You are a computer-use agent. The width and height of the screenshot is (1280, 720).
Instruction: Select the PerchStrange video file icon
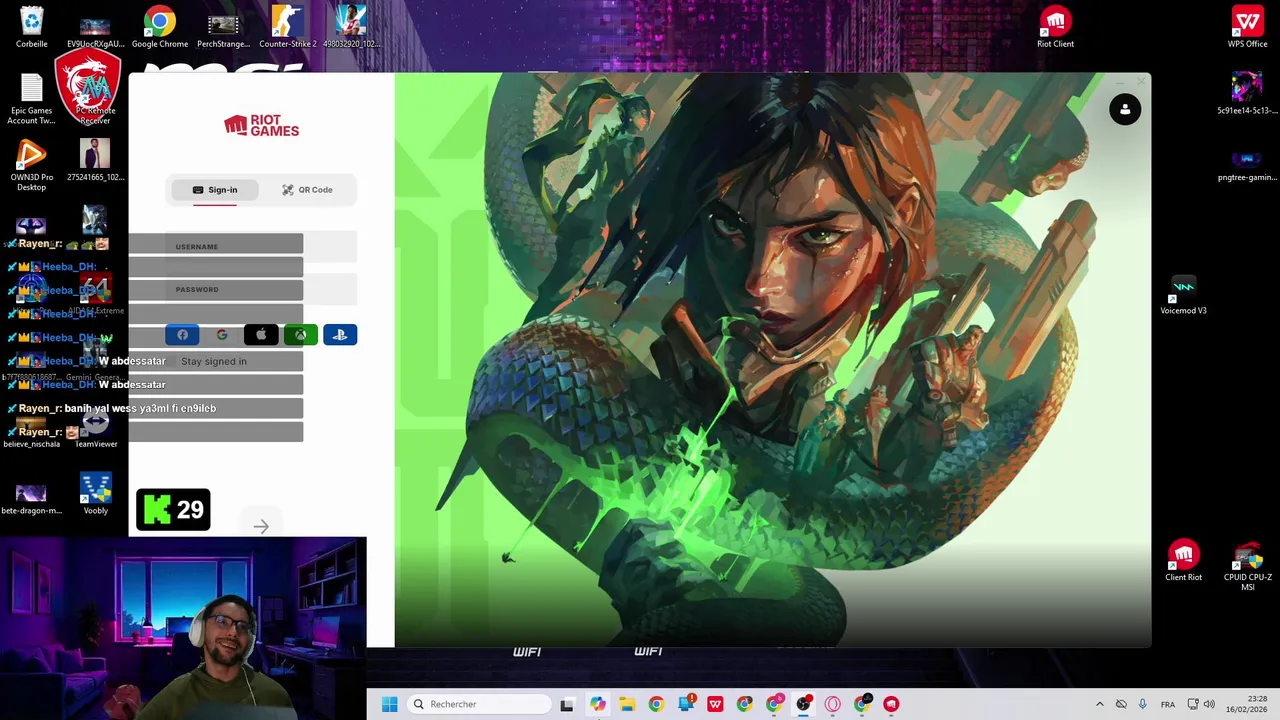[x=223, y=27]
